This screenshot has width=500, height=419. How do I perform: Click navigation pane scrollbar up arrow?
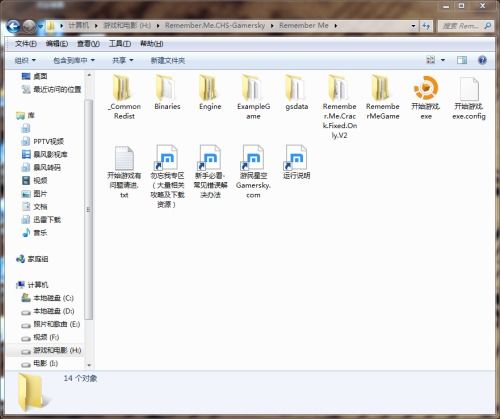point(89,75)
